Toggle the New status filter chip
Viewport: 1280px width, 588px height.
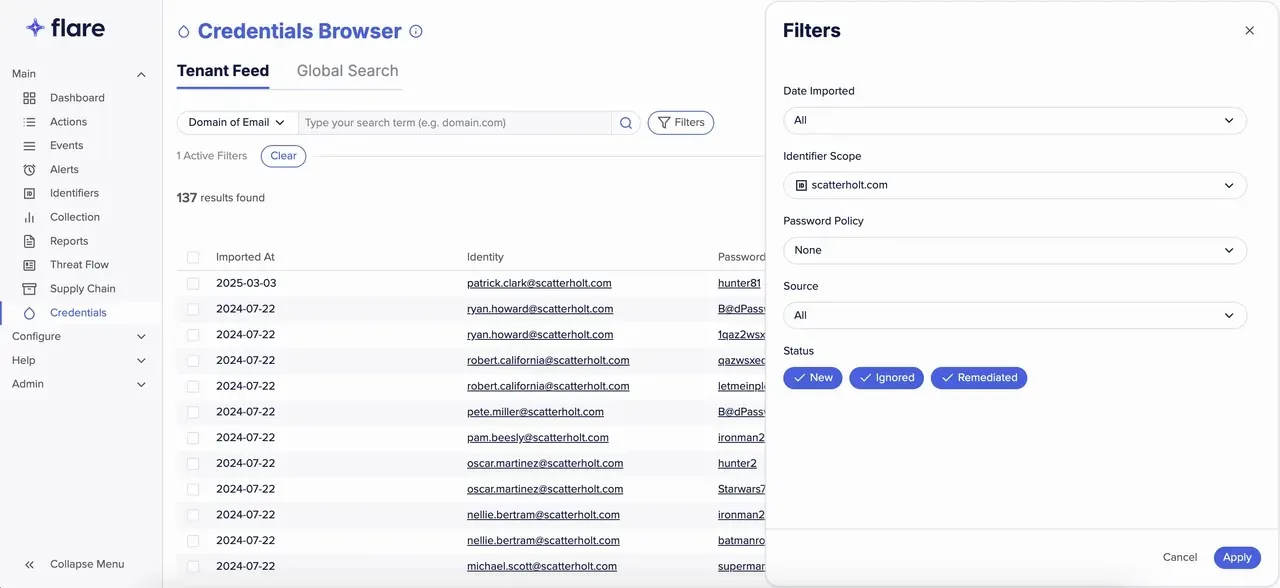click(813, 378)
